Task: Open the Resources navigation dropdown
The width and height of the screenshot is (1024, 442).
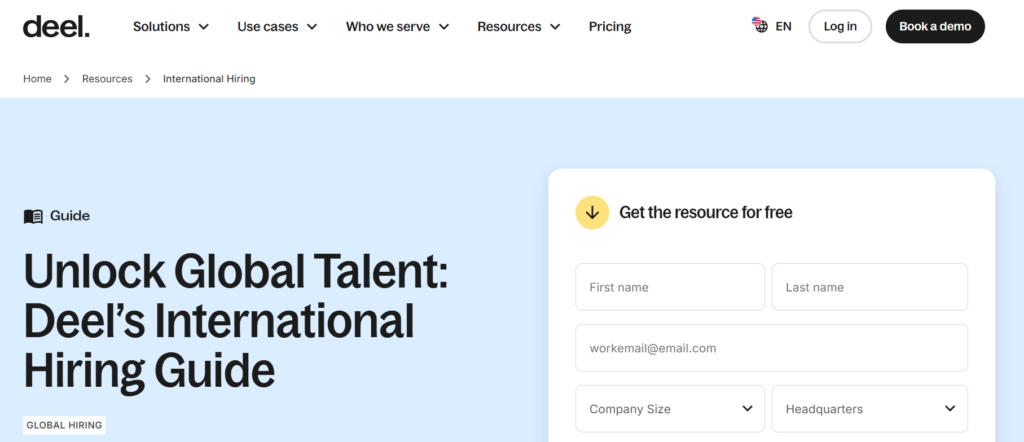Action: click(x=518, y=27)
